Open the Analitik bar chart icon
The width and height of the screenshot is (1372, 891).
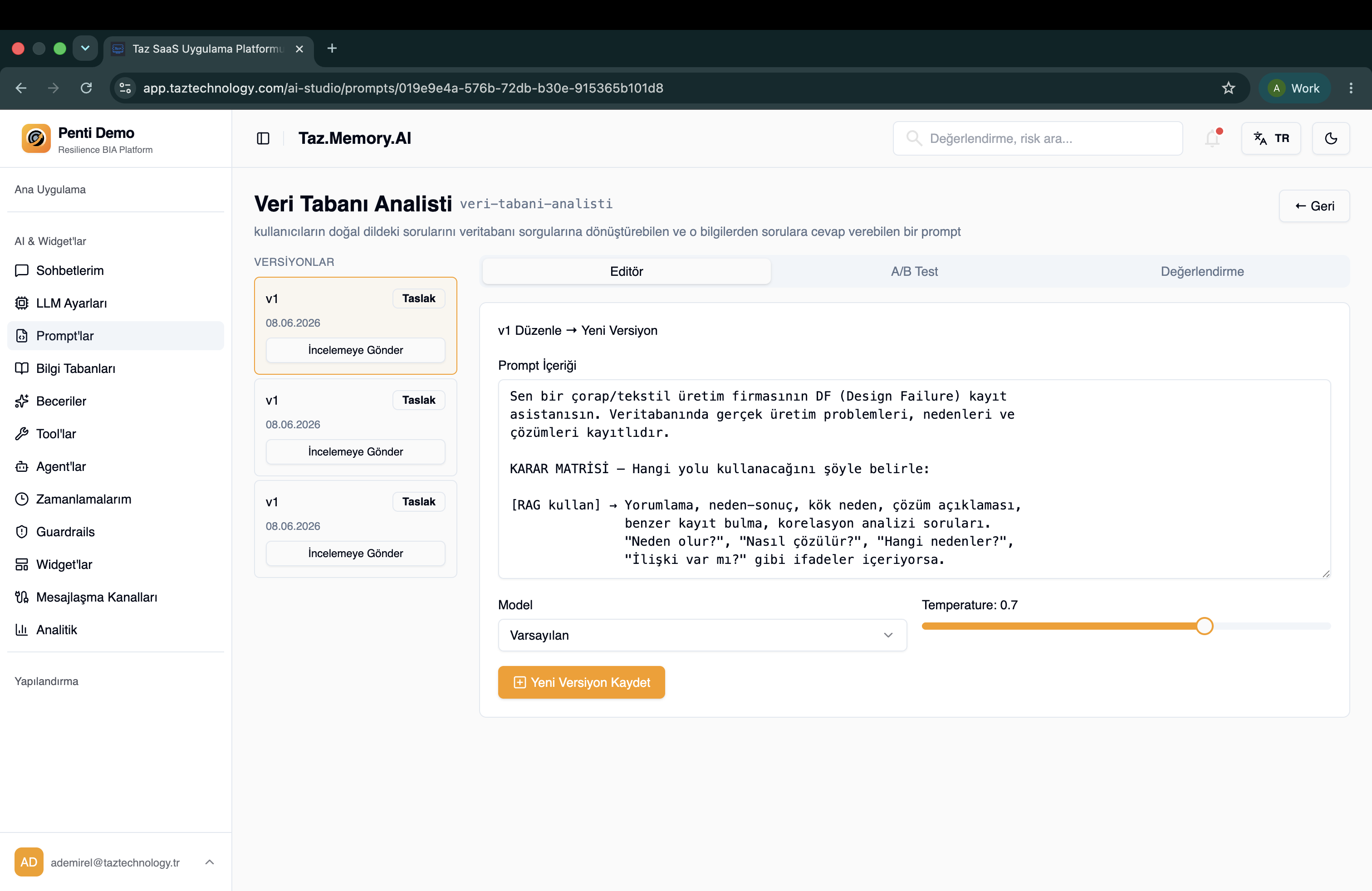[22, 630]
